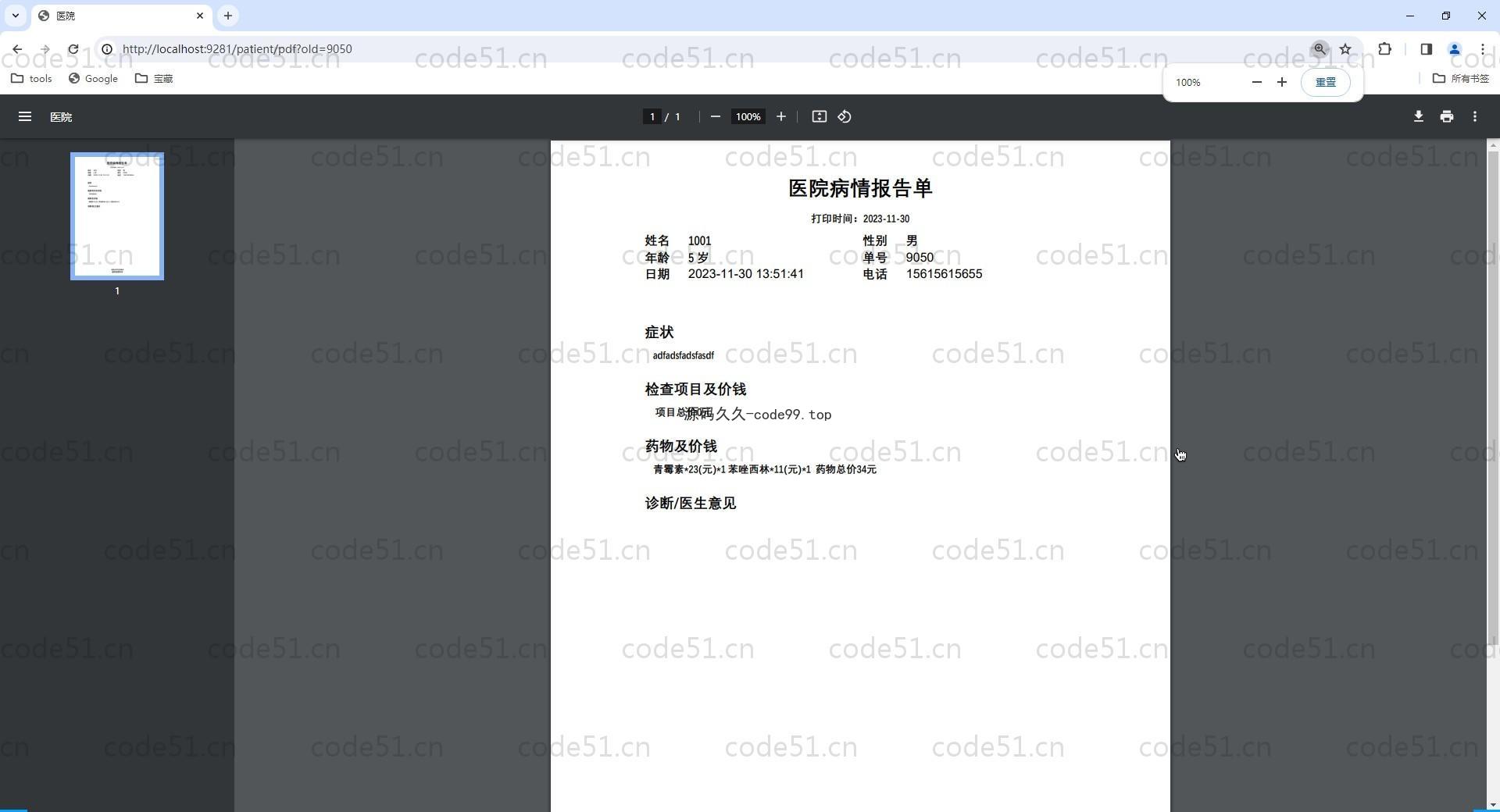
Task: Zoom out the PDF document
Action: pos(715,116)
